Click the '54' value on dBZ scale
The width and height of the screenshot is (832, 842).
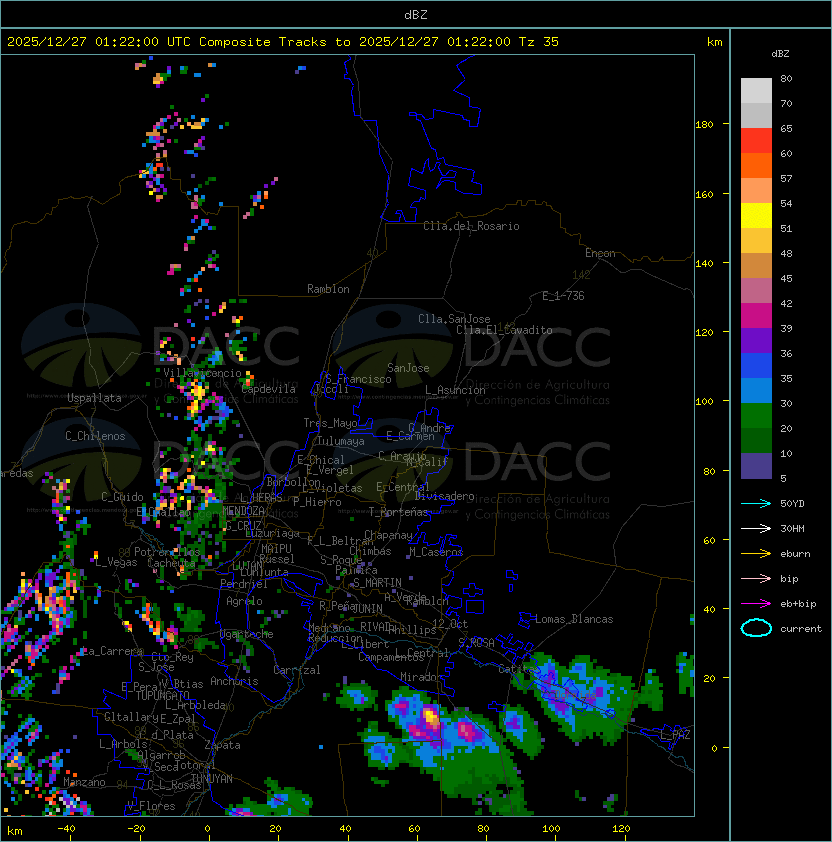point(786,204)
